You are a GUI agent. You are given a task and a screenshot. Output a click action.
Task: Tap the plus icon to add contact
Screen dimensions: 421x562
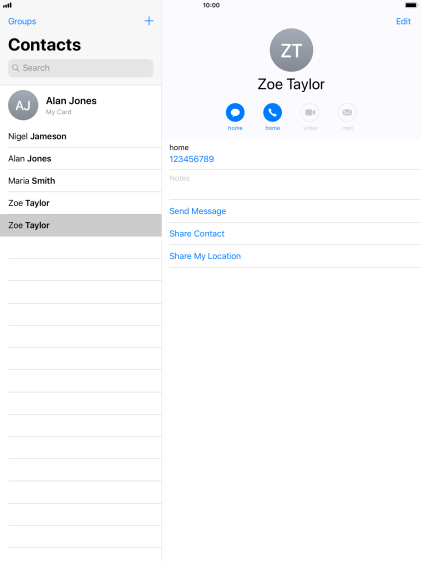(x=149, y=21)
